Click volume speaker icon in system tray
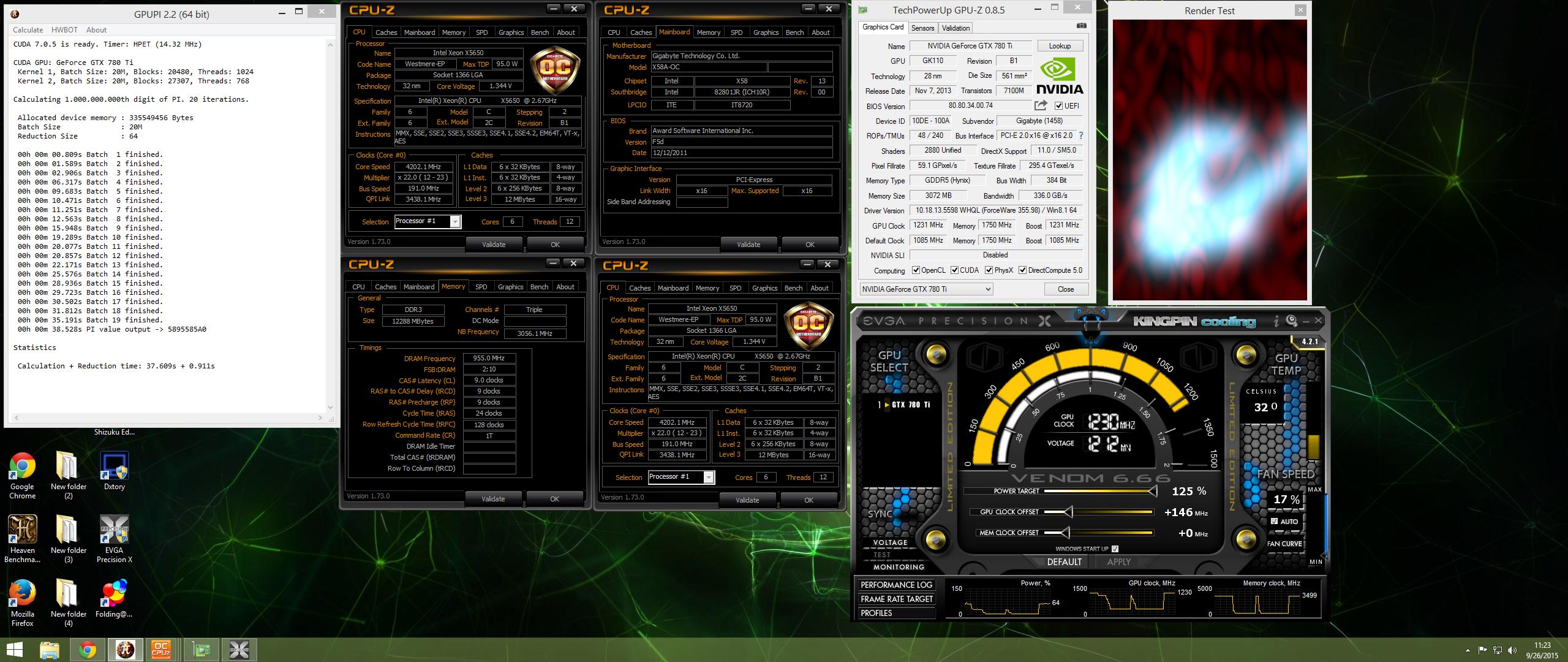 click(1513, 650)
